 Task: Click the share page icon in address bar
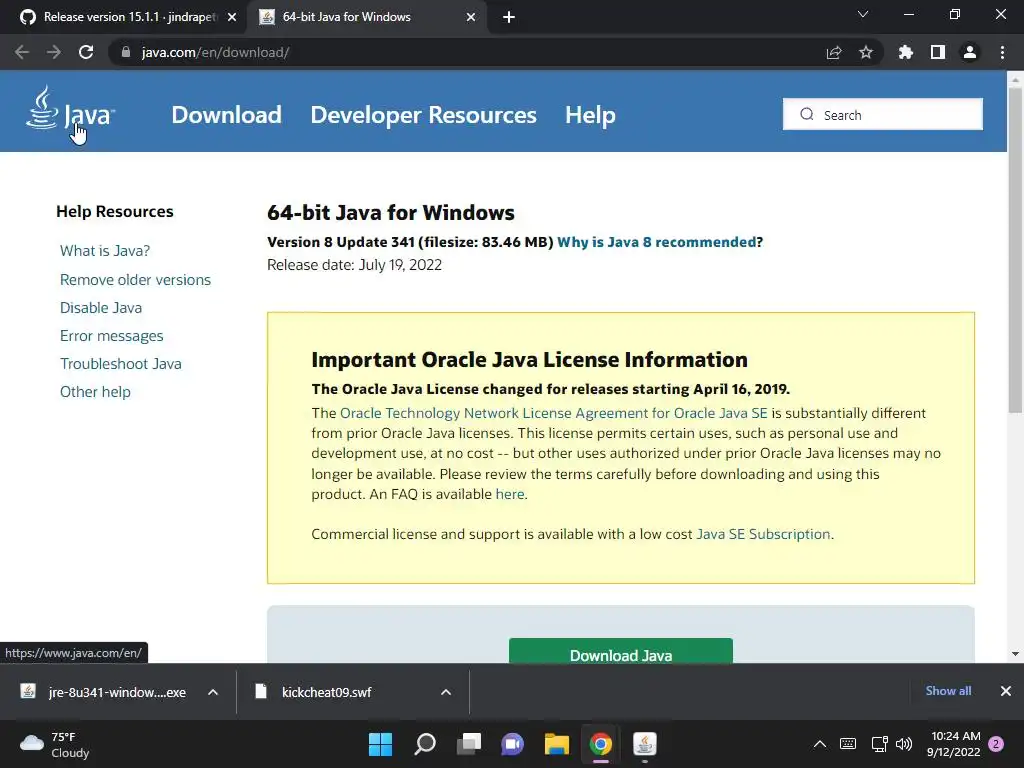coord(834,52)
